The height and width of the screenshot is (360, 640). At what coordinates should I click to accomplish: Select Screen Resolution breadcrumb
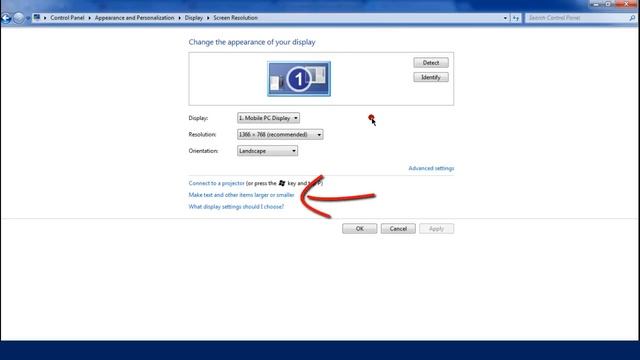(x=236, y=18)
